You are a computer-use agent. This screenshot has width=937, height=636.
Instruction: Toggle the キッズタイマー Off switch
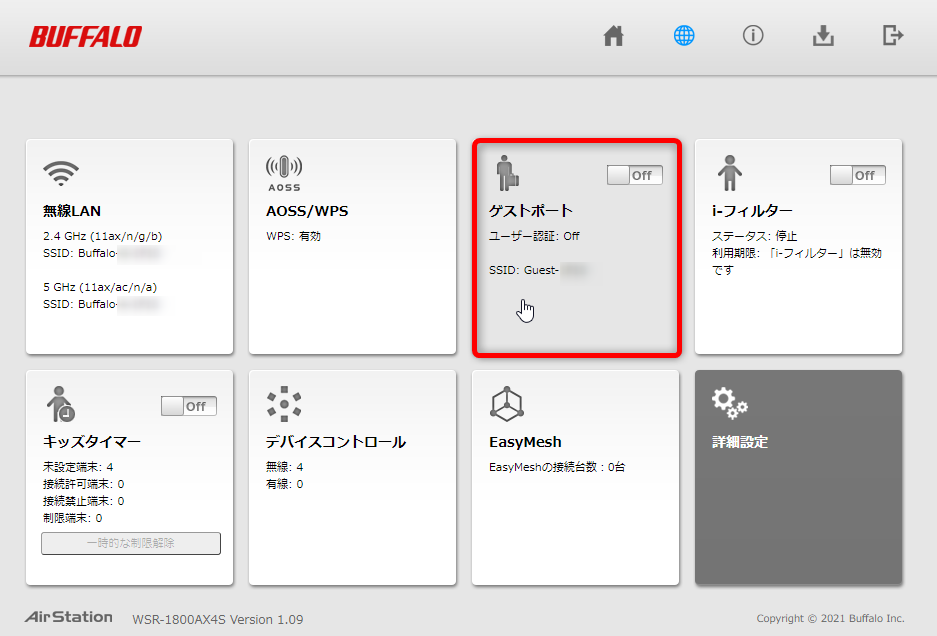(189, 406)
